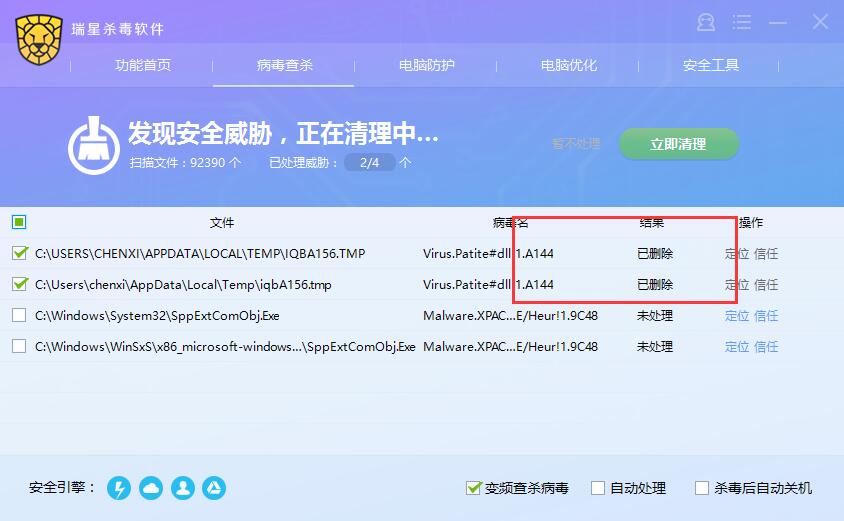Check the WinSxS SppExtComObj.Exe row
The image size is (844, 521).
click(19, 346)
